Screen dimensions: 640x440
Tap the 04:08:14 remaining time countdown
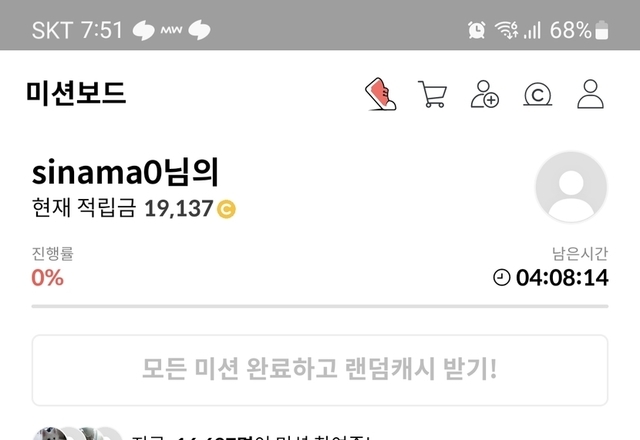point(562,278)
